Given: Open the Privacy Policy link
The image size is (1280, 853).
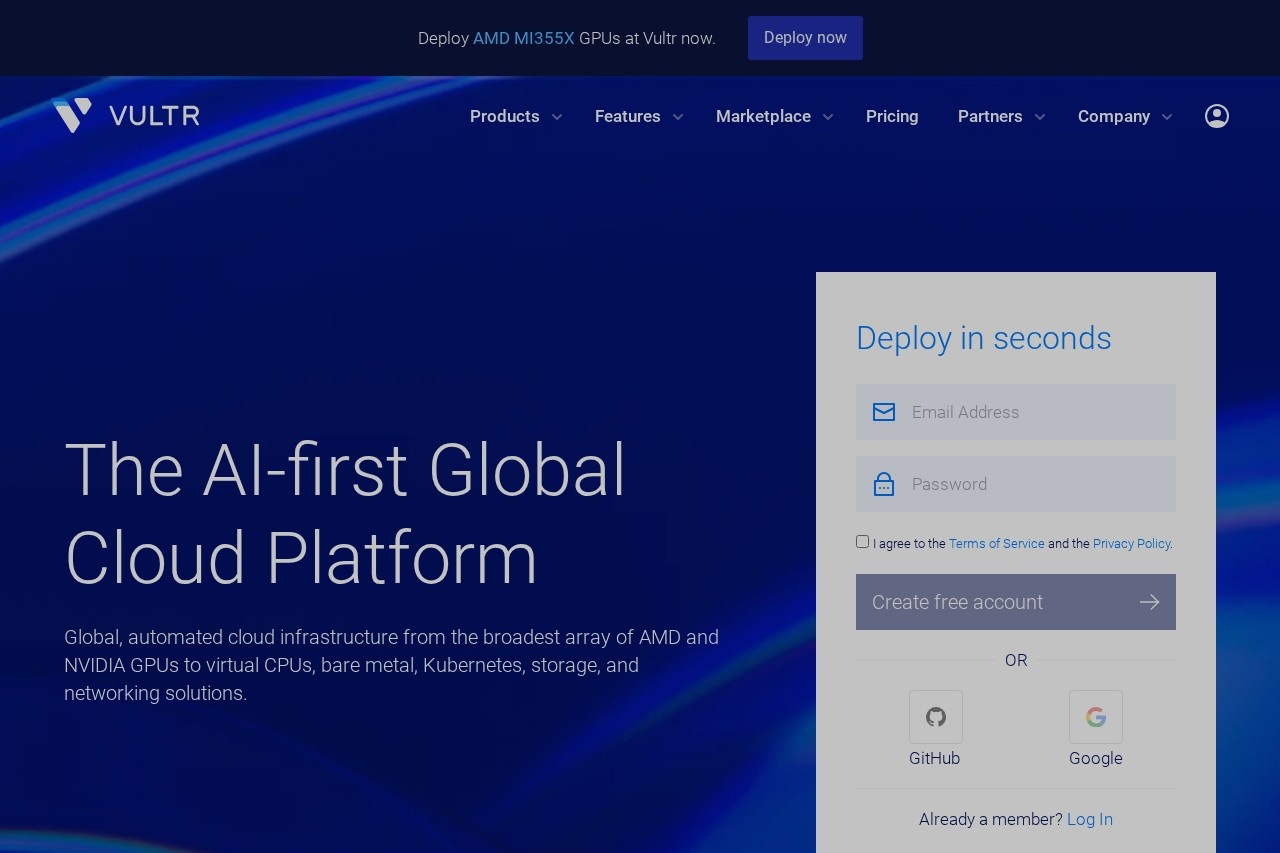Looking at the screenshot, I should (x=1131, y=543).
